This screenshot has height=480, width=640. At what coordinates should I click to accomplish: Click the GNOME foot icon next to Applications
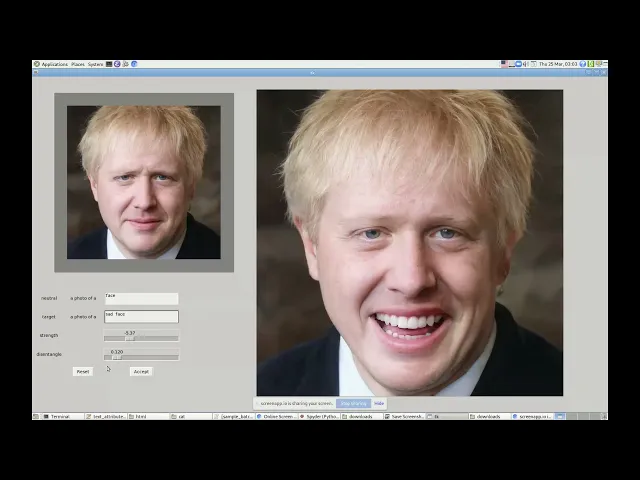click(37, 64)
